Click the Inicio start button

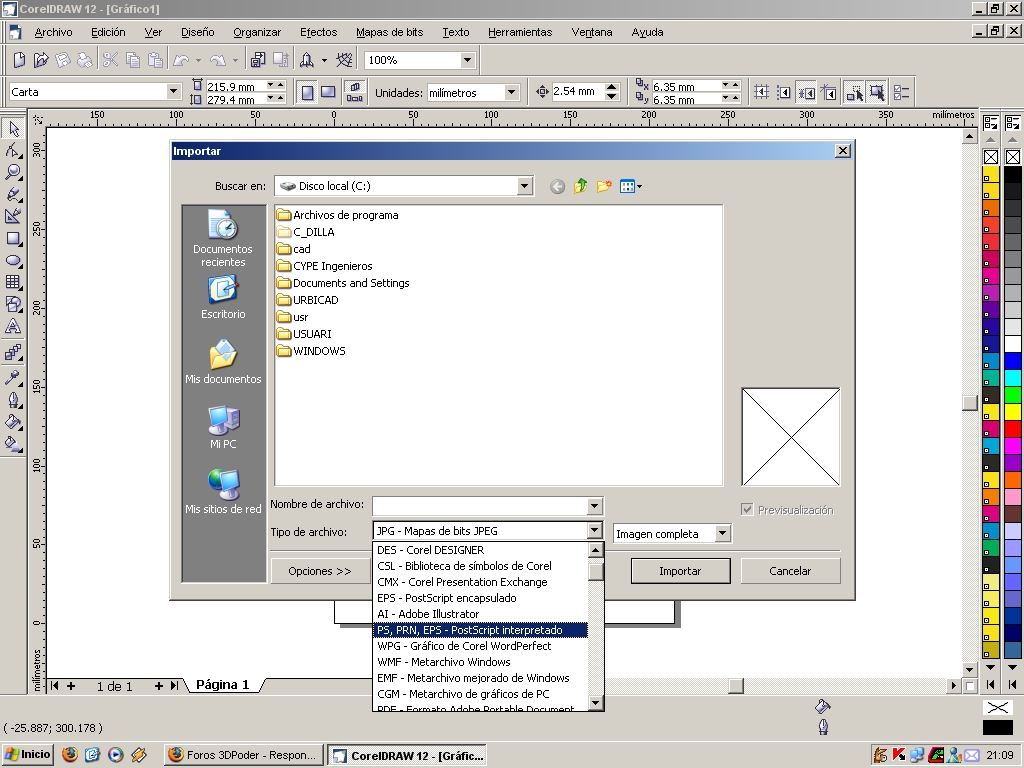tap(27, 755)
